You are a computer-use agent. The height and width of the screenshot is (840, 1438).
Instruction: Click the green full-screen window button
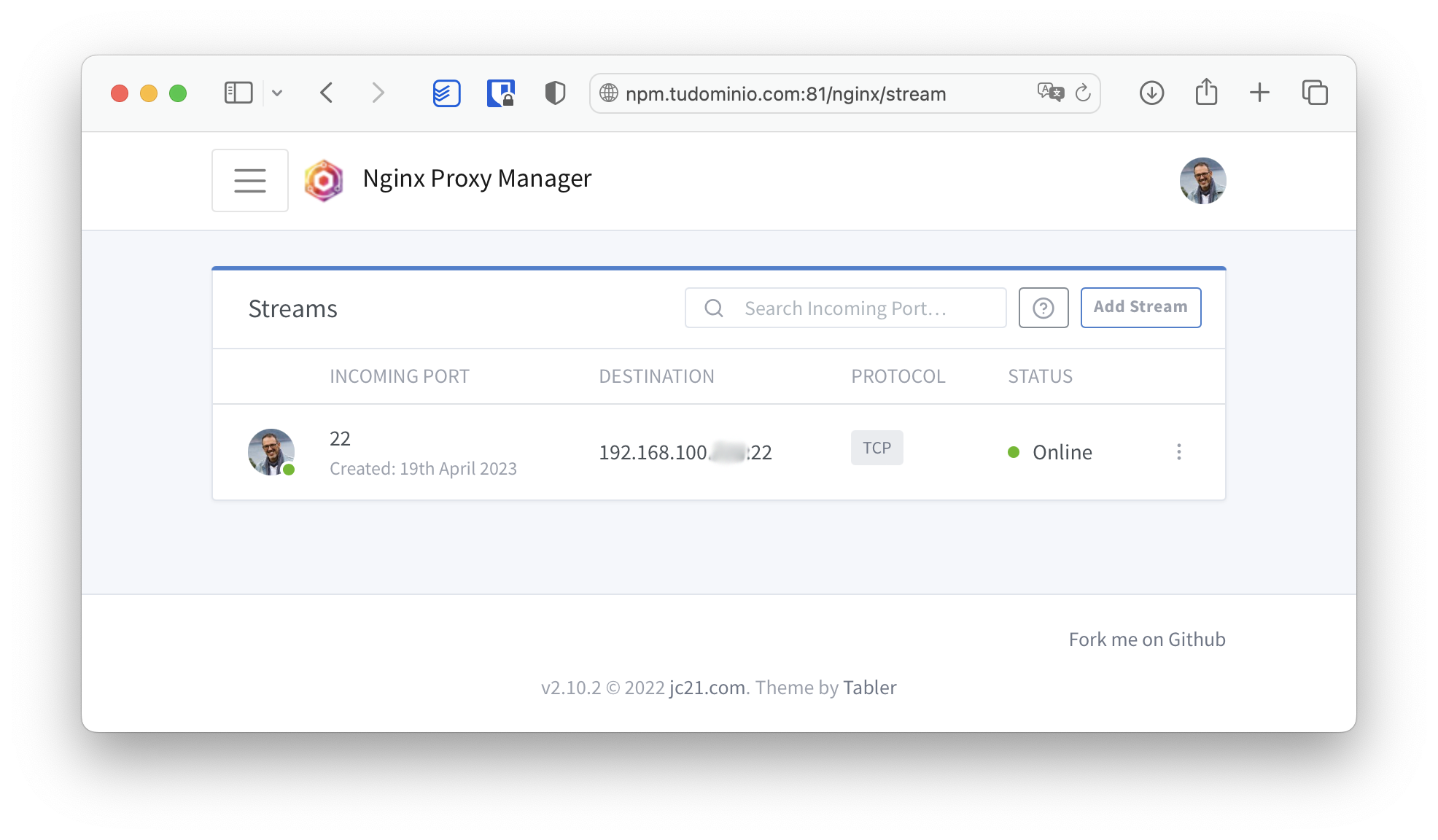[178, 93]
